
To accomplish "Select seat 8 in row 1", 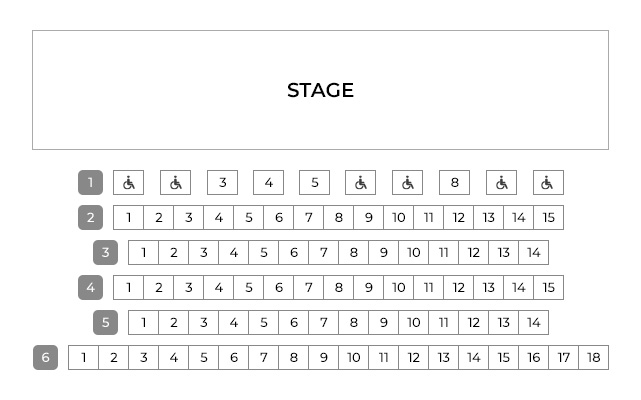I will pyautogui.click(x=455, y=182).
